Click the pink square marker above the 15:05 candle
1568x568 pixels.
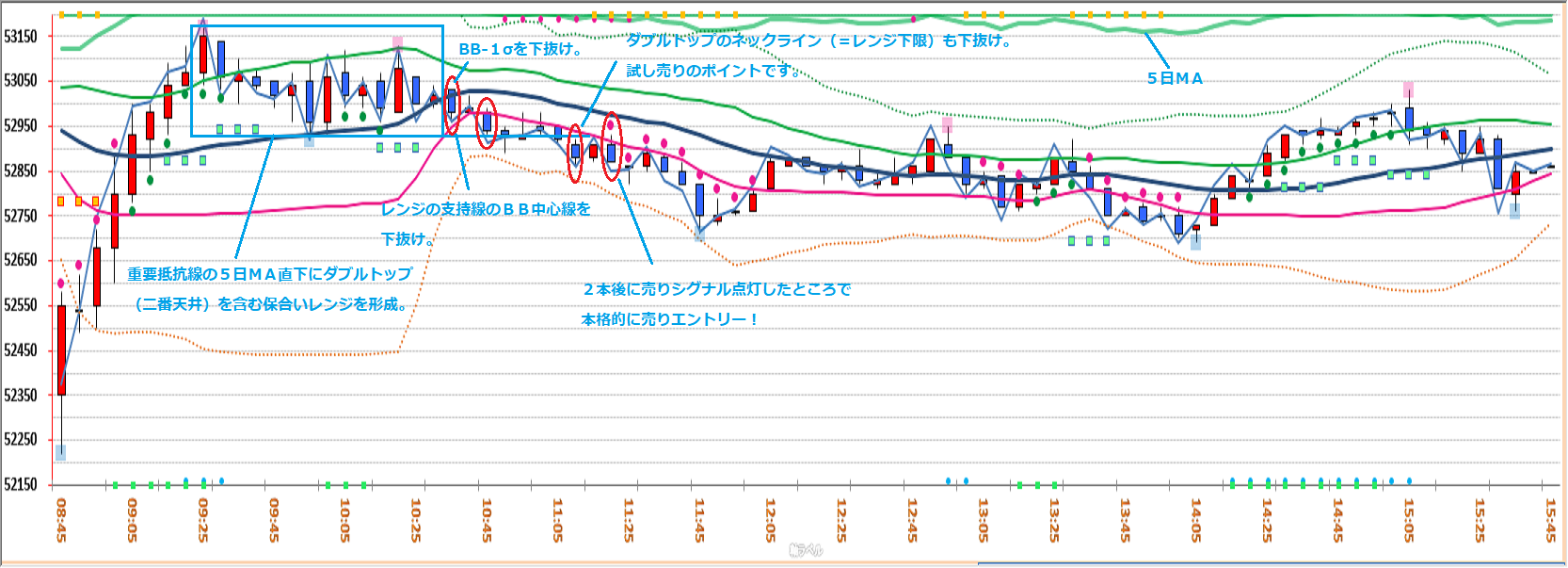coord(1408,89)
